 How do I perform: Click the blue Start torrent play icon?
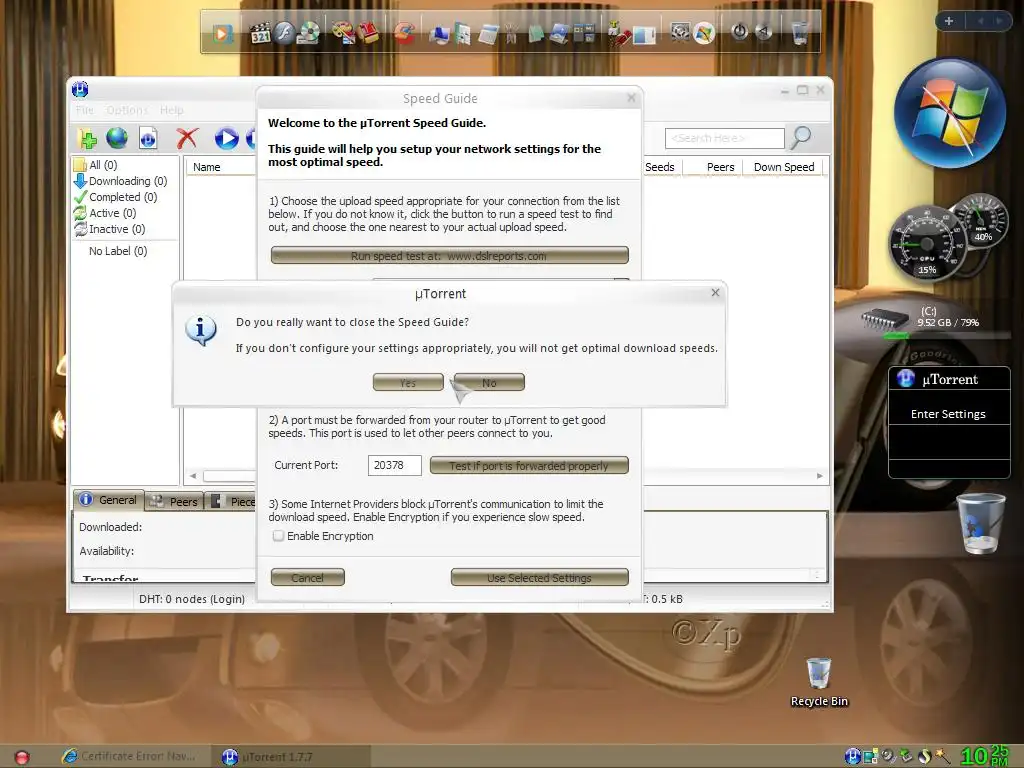227,138
